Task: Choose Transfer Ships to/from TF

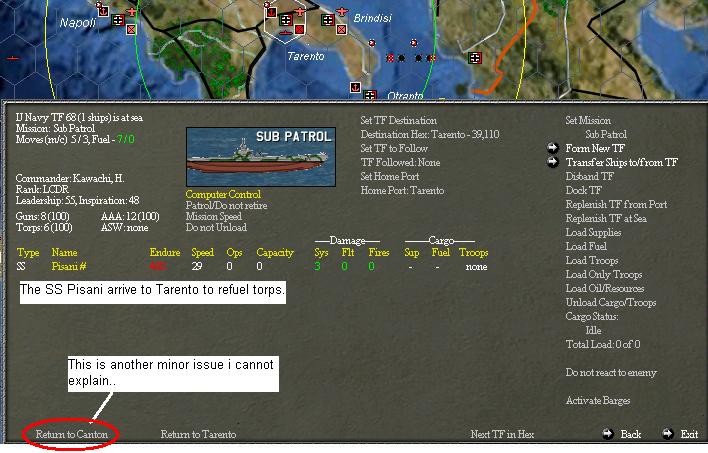Action: (x=622, y=162)
